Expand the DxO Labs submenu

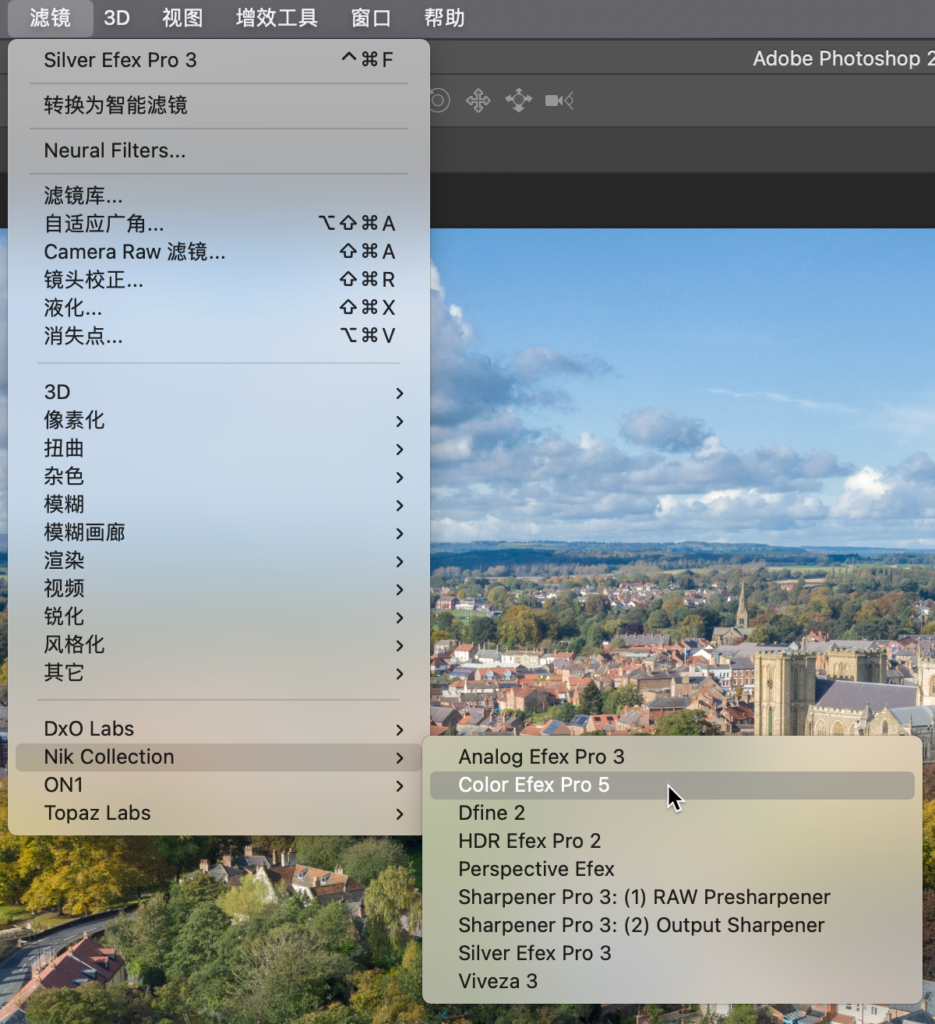click(219, 729)
